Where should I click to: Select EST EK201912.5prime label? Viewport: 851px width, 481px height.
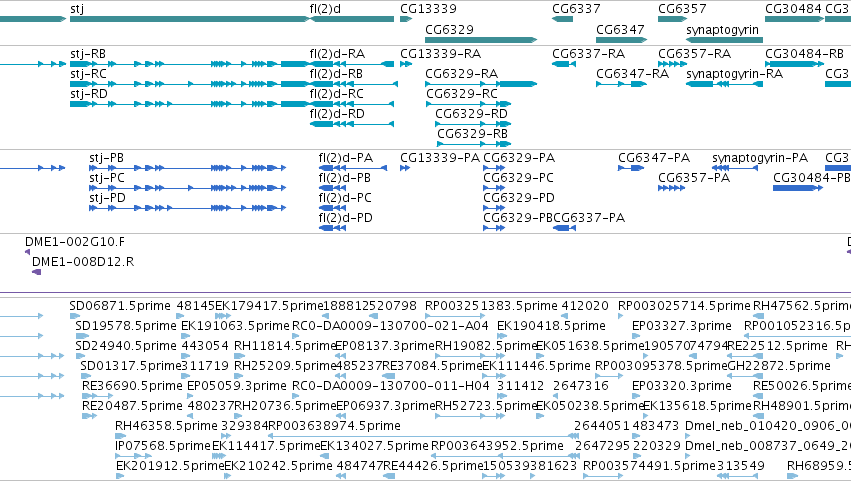170,466
